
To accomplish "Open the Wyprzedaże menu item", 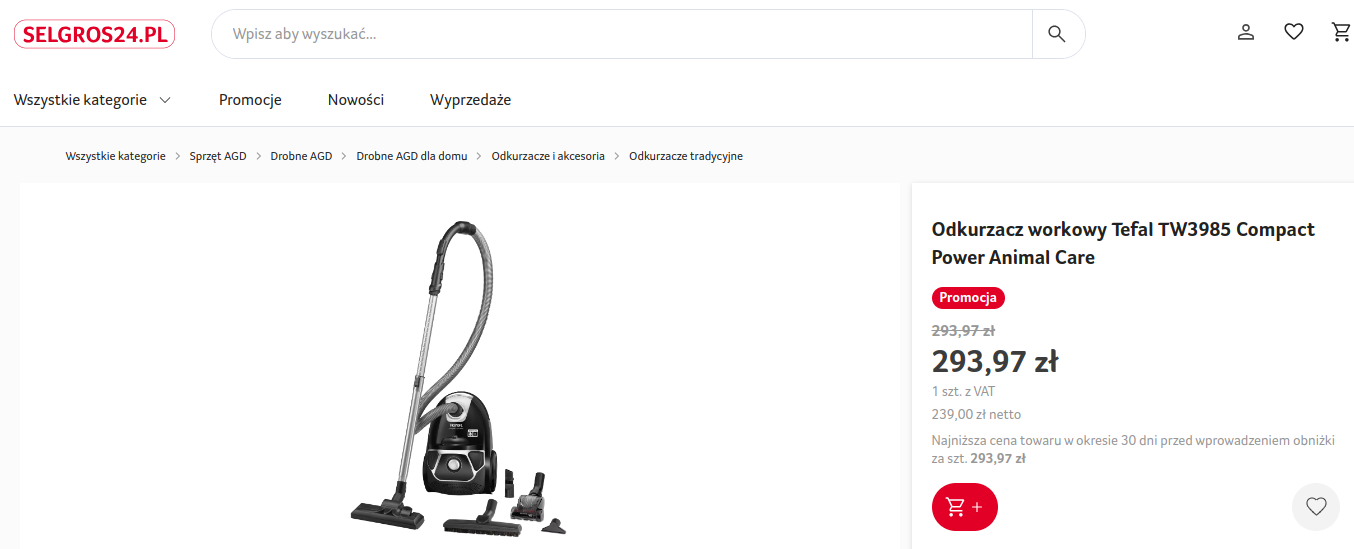I will click(471, 100).
